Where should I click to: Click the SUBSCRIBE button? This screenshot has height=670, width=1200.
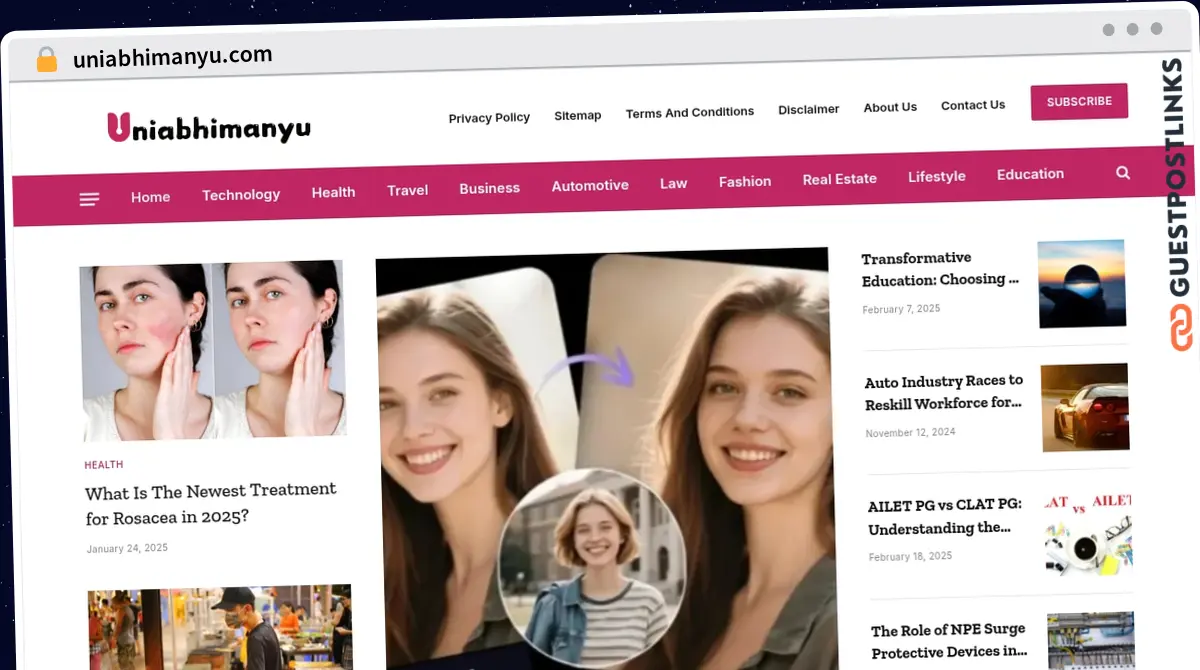pyautogui.click(x=1079, y=101)
